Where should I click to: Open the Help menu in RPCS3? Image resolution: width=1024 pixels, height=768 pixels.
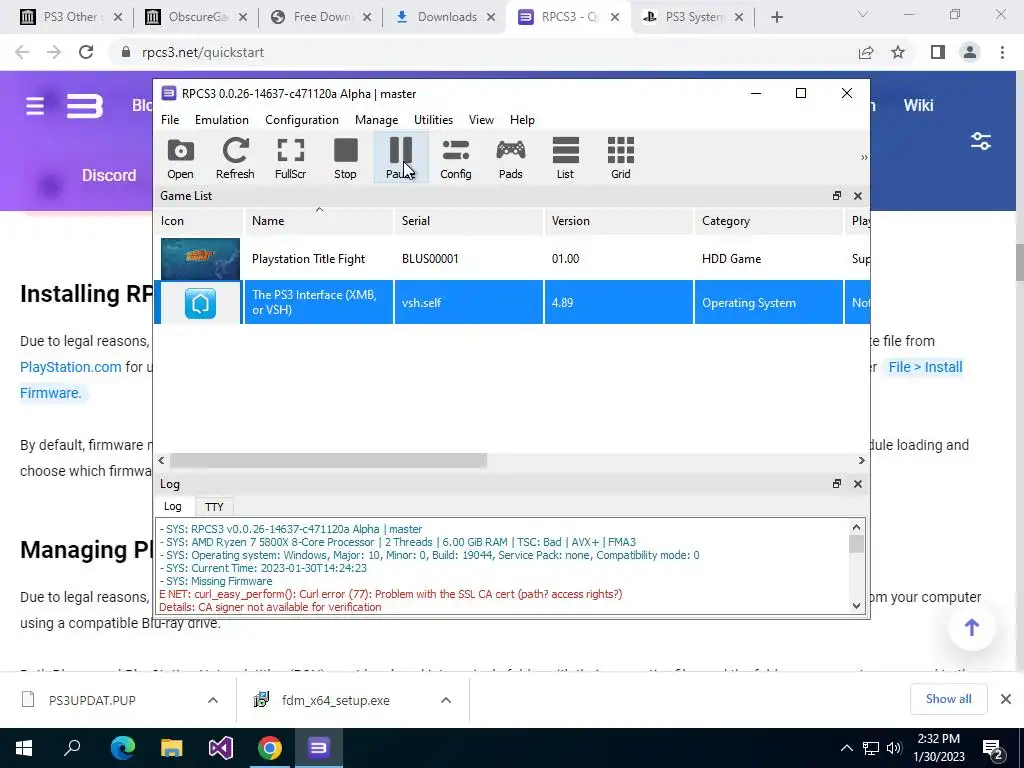click(522, 120)
